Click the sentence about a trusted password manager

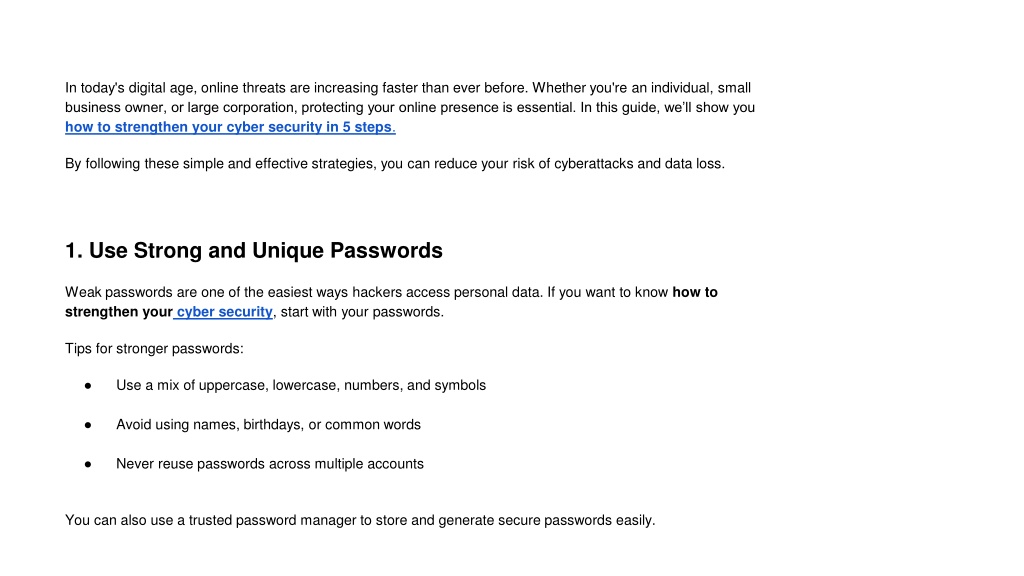(360, 520)
